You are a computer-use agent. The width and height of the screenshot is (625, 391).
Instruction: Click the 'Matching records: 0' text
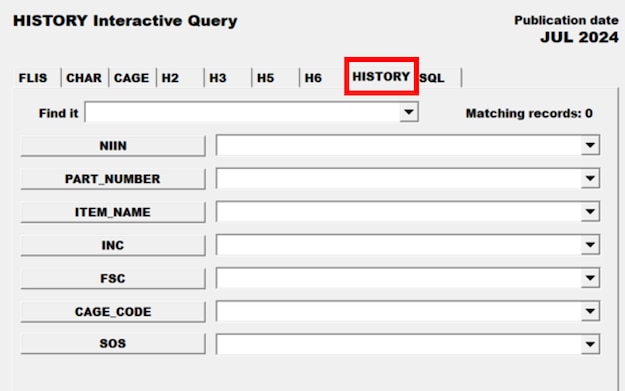coord(529,113)
